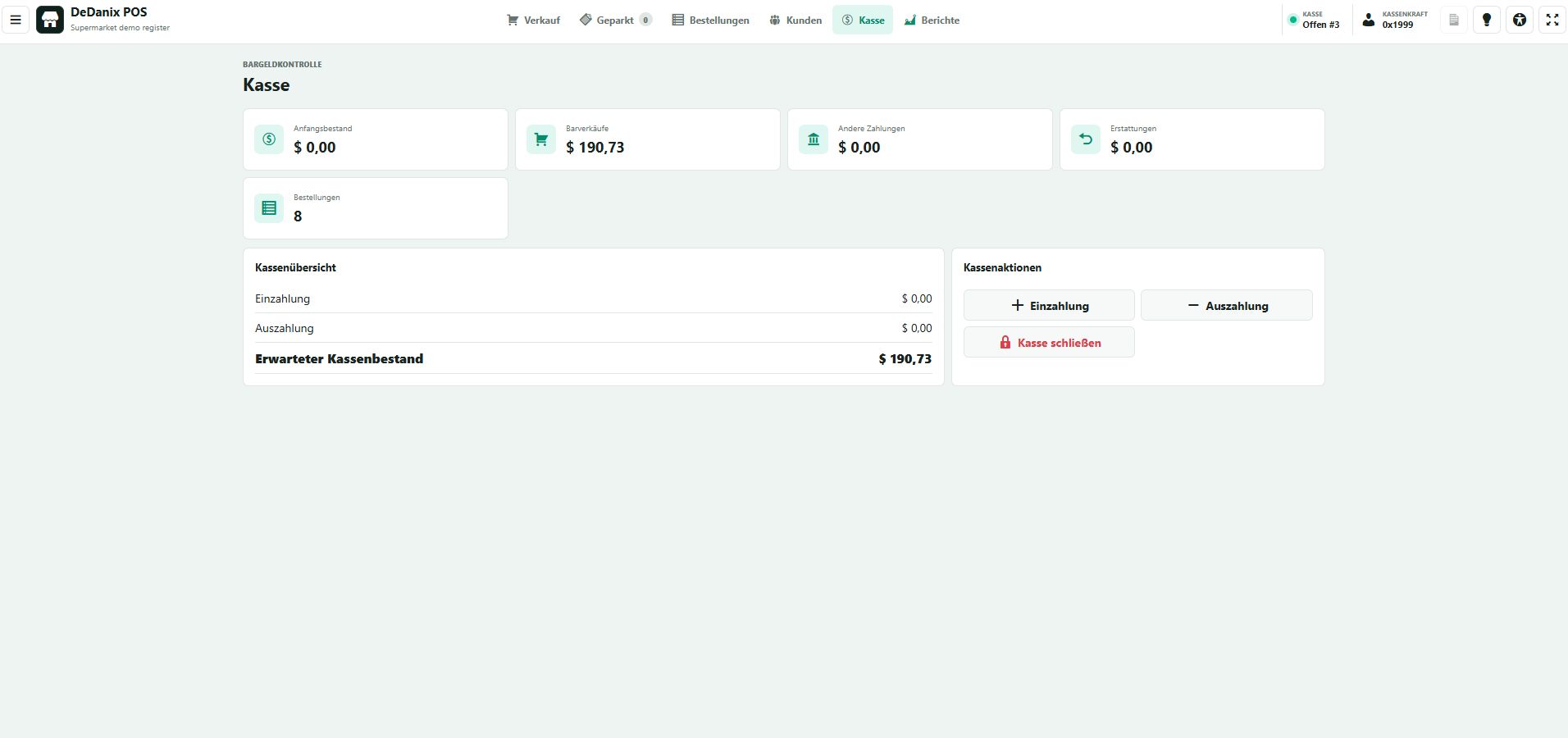Click the green Kasse status dot

click(x=1293, y=20)
